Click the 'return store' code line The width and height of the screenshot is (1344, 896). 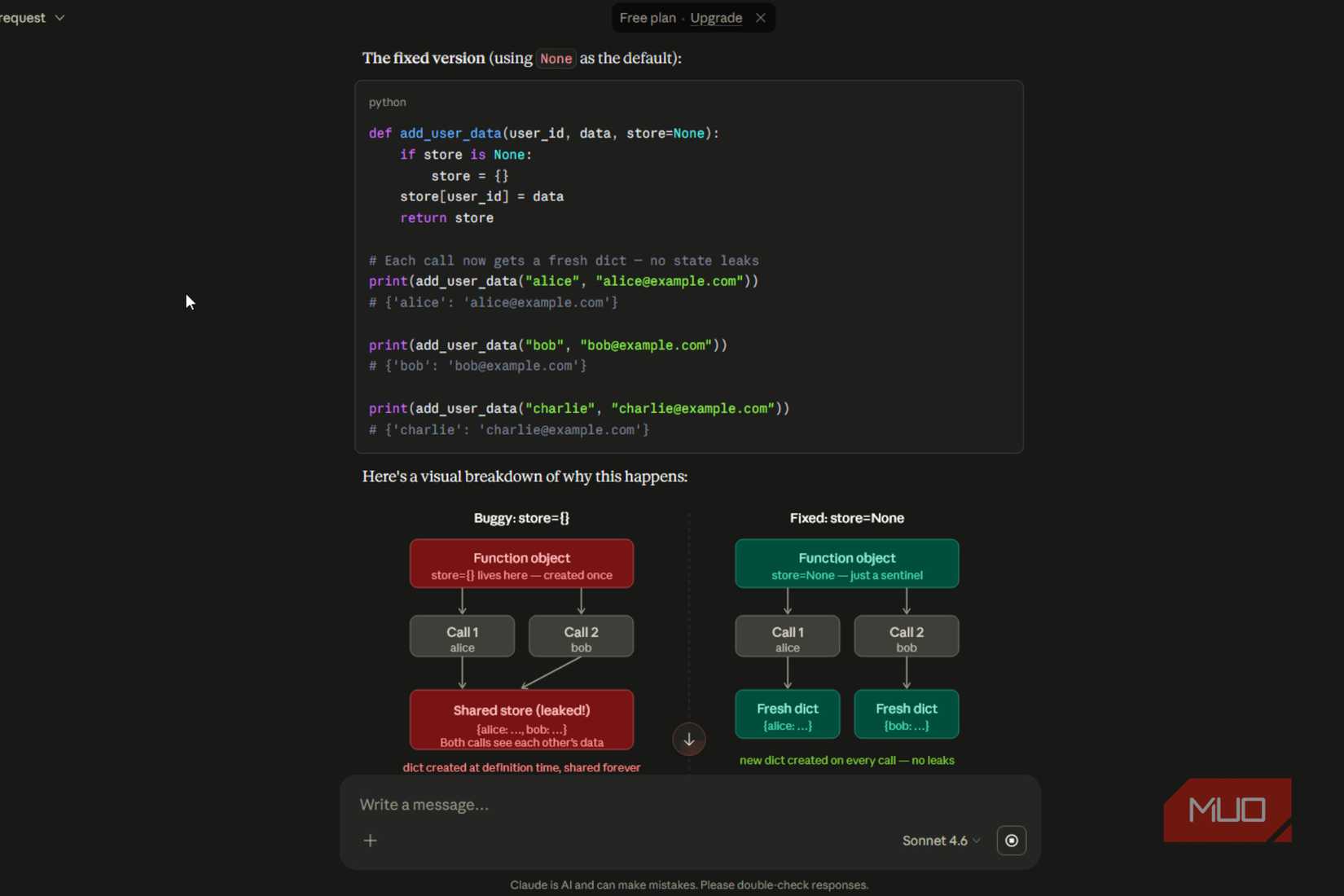[446, 218]
